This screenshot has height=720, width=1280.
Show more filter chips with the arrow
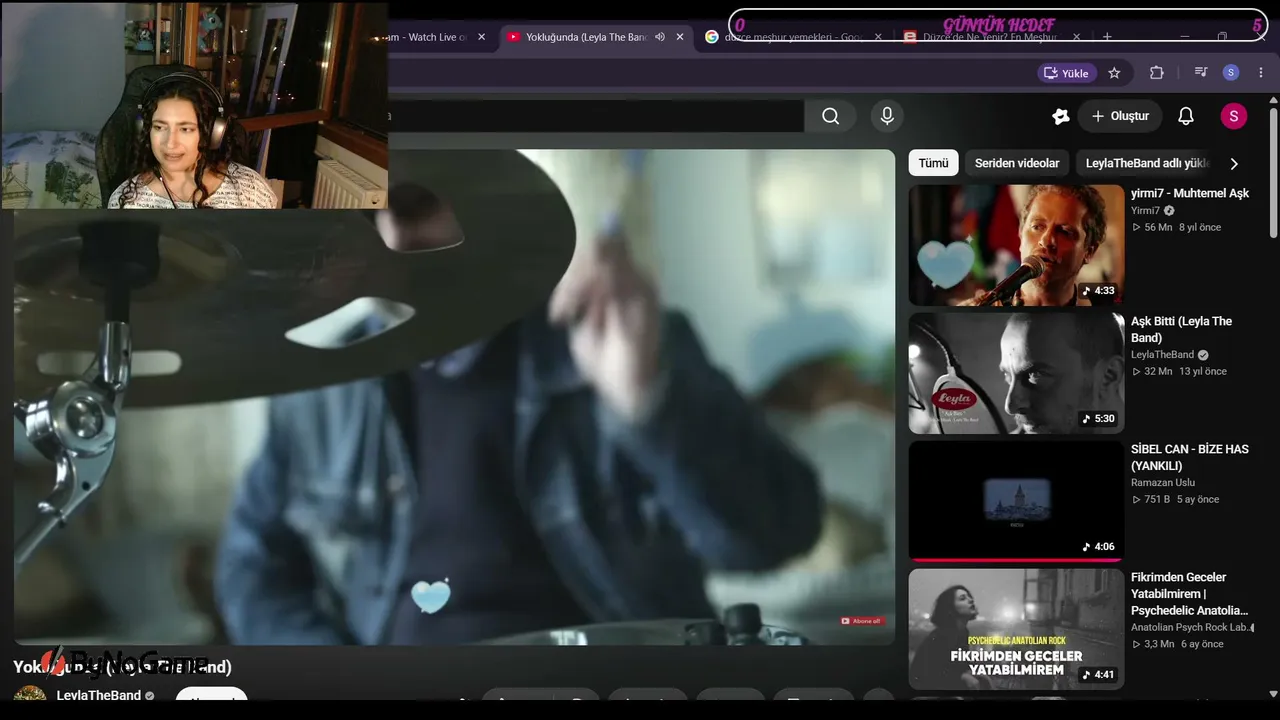pos(1234,163)
